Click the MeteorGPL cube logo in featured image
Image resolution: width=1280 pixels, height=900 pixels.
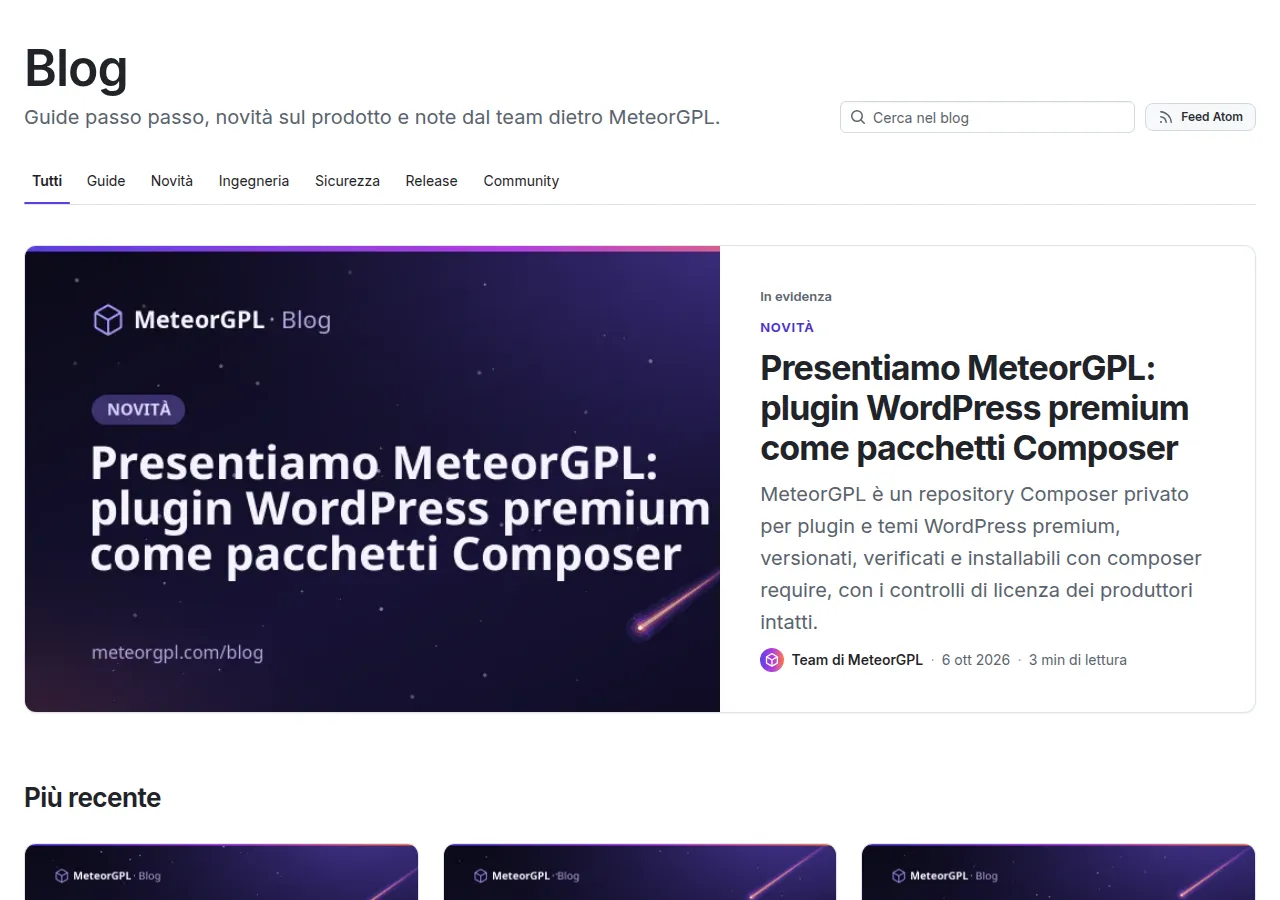click(x=107, y=320)
